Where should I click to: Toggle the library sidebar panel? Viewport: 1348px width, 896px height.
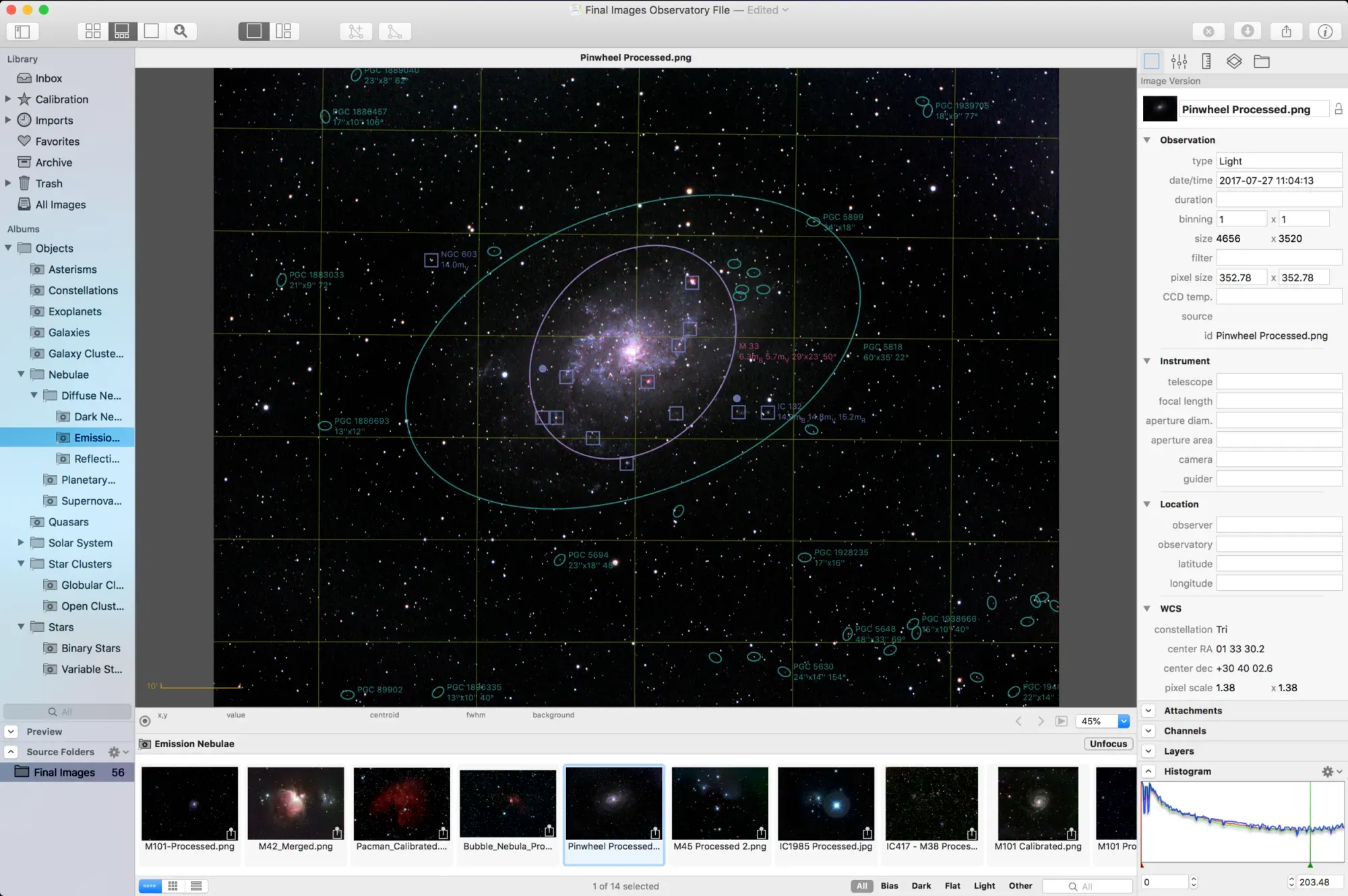[22, 31]
